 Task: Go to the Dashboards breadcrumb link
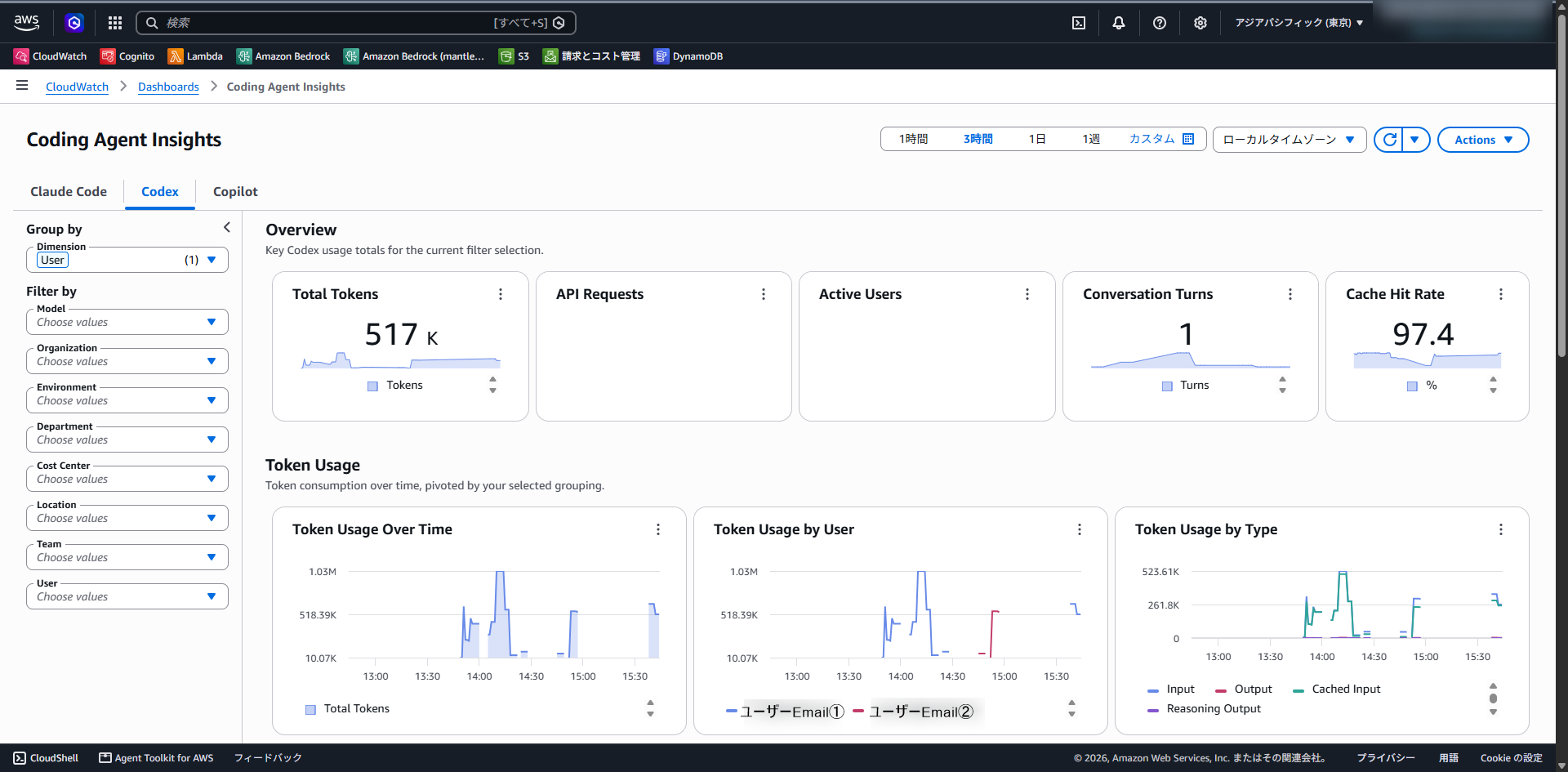[168, 87]
